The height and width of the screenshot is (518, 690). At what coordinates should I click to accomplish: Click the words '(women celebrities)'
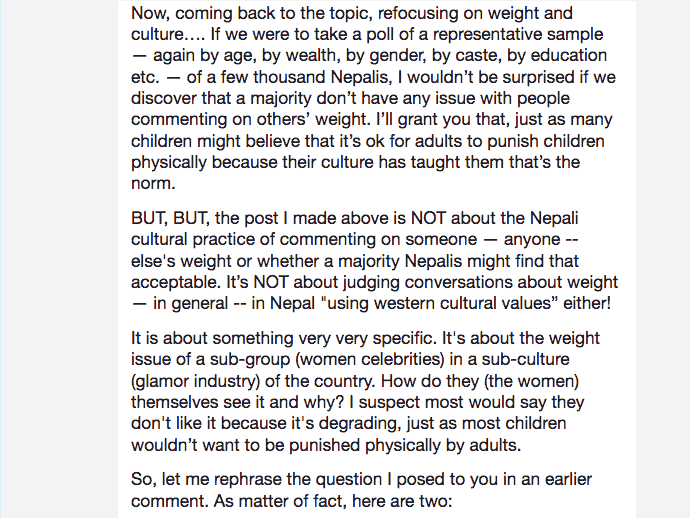coord(370,360)
